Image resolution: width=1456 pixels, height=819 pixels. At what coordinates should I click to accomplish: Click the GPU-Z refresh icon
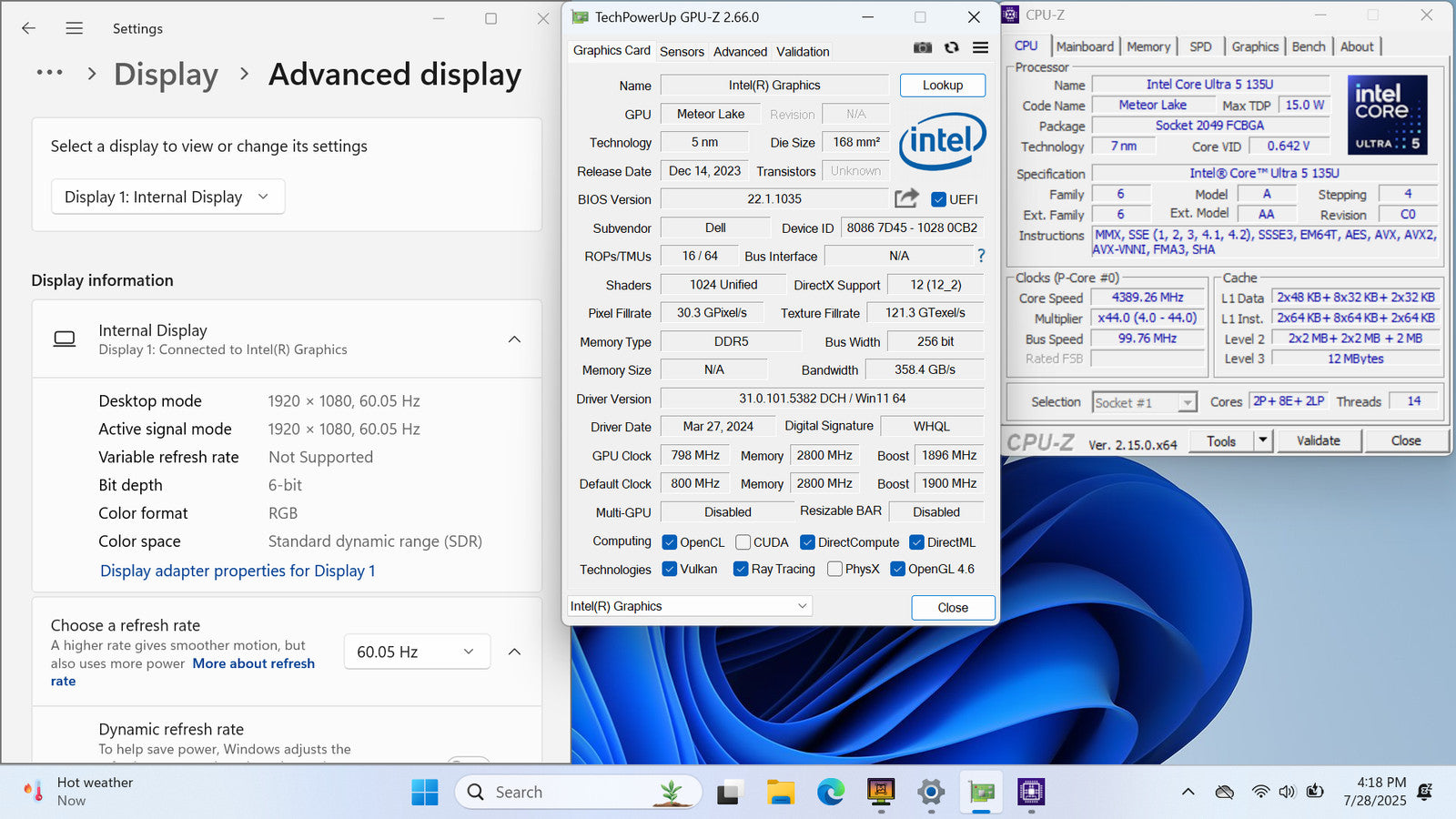pos(951,48)
